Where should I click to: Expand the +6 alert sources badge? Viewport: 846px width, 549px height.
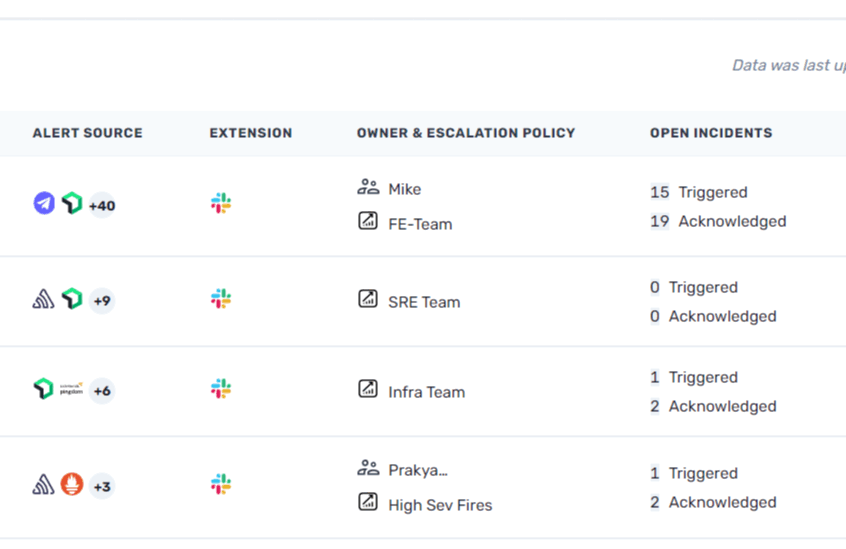pyautogui.click(x=102, y=391)
